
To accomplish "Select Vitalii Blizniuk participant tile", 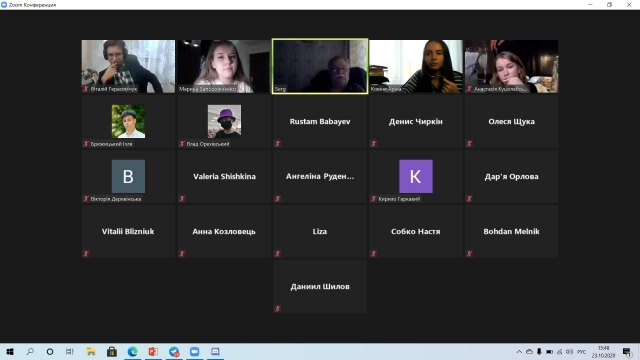I will coord(128,231).
